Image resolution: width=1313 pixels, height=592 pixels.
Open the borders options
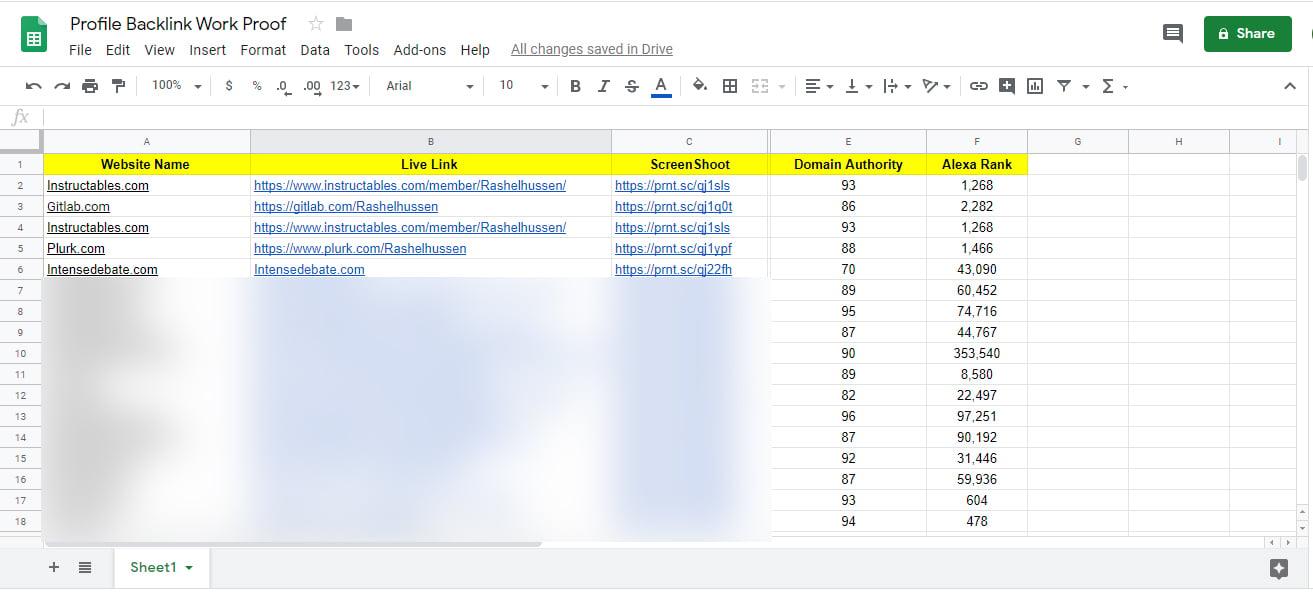pyautogui.click(x=729, y=86)
